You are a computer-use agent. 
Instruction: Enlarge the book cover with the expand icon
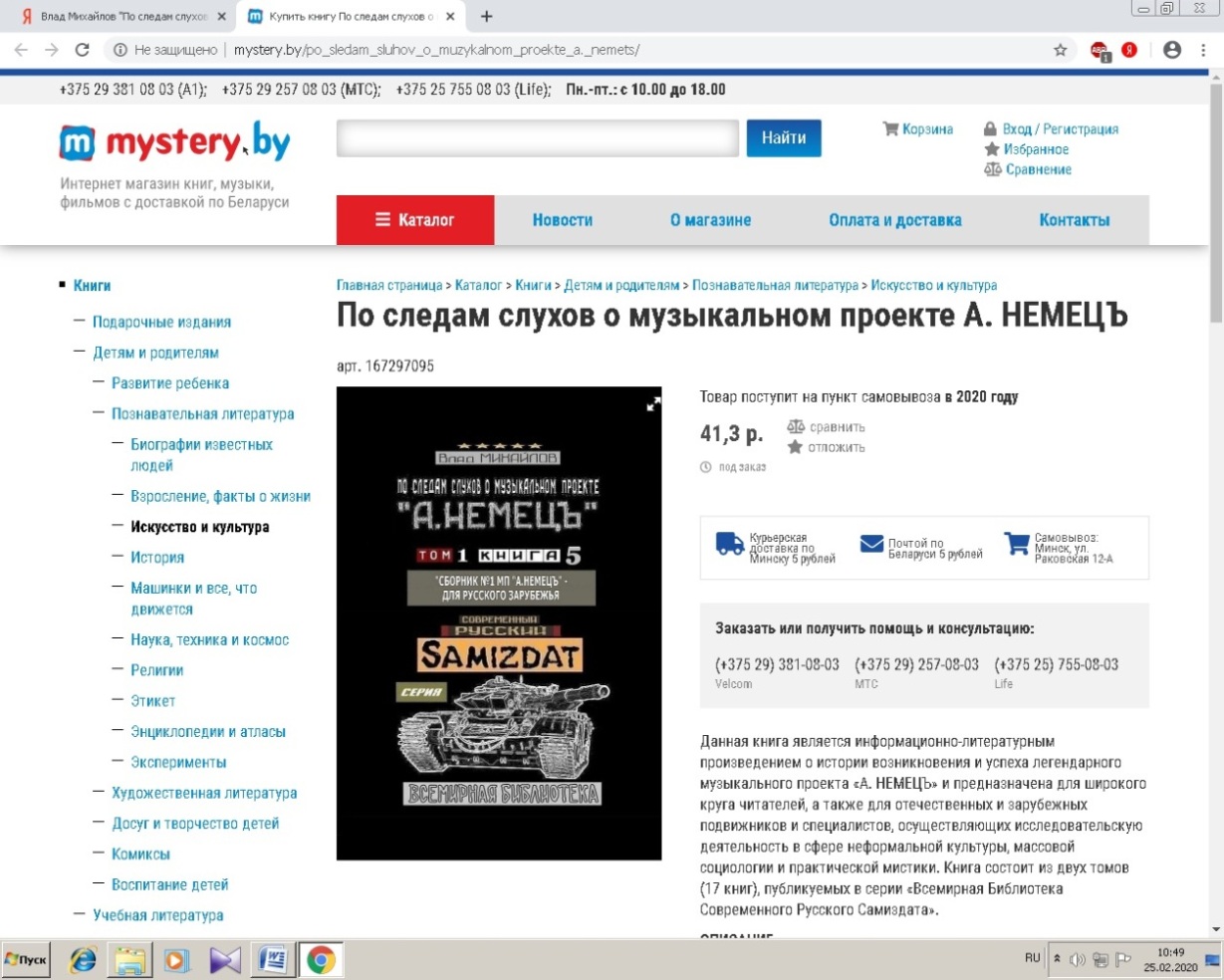click(x=653, y=403)
